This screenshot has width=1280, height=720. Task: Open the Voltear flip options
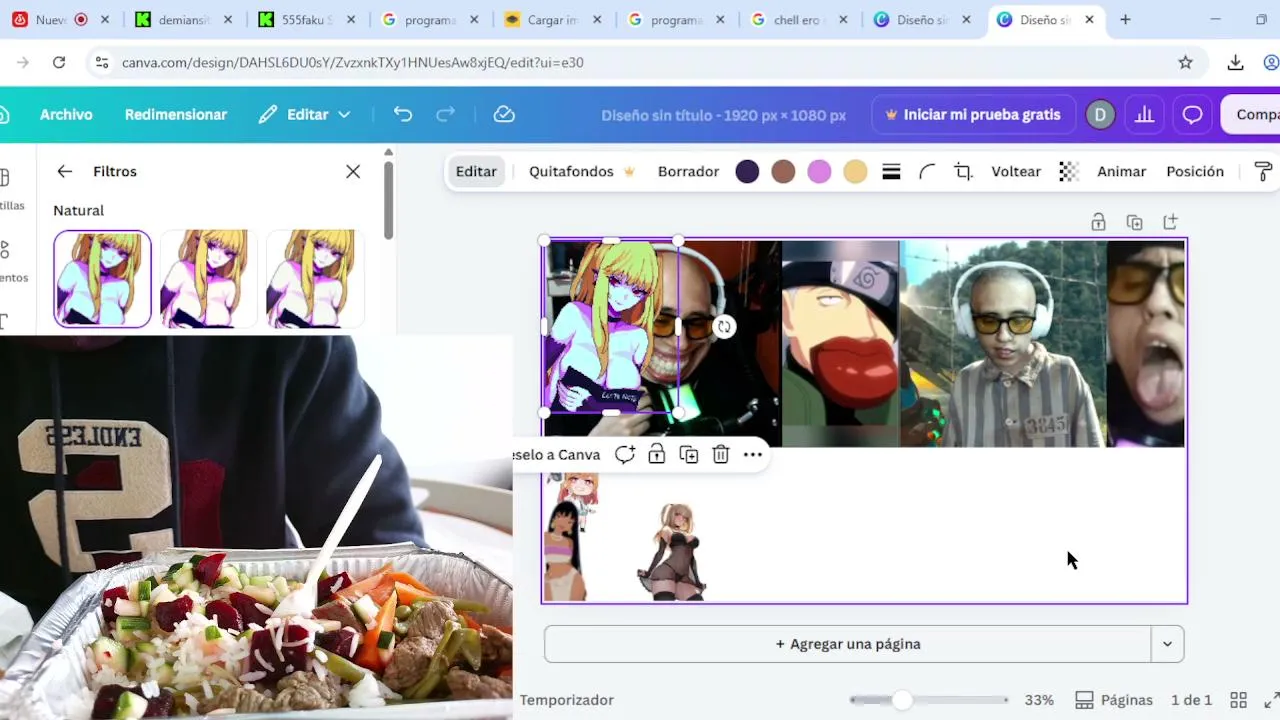pyautogui.click(x=1016, y=172)
